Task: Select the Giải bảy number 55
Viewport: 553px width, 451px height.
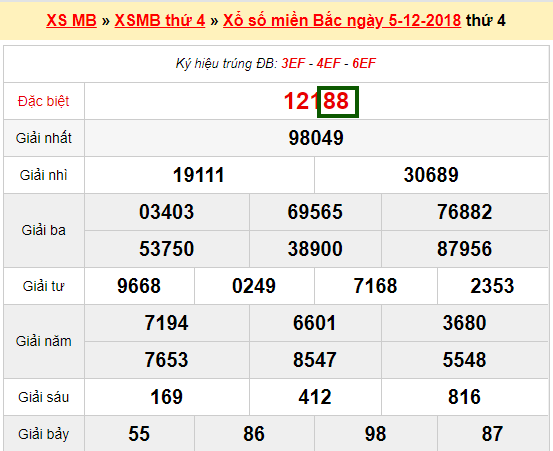Action: [x=139, y=434]
